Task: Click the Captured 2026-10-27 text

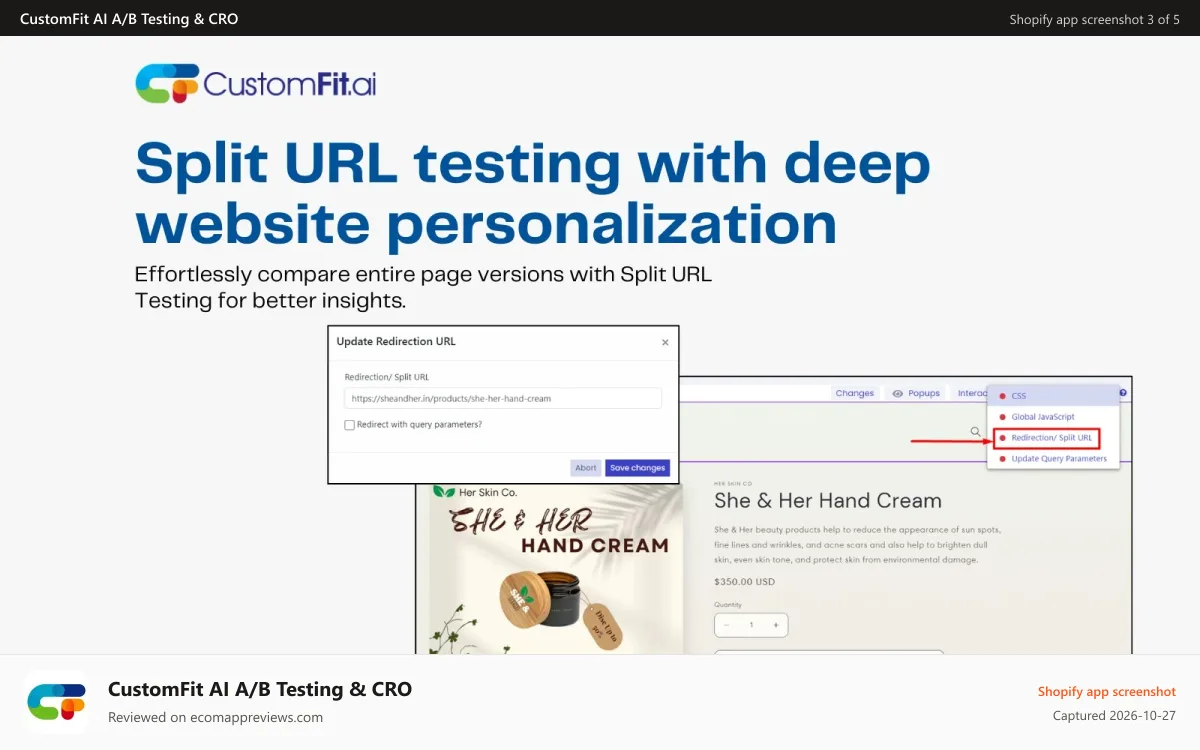Action: tap(1114, 716)
